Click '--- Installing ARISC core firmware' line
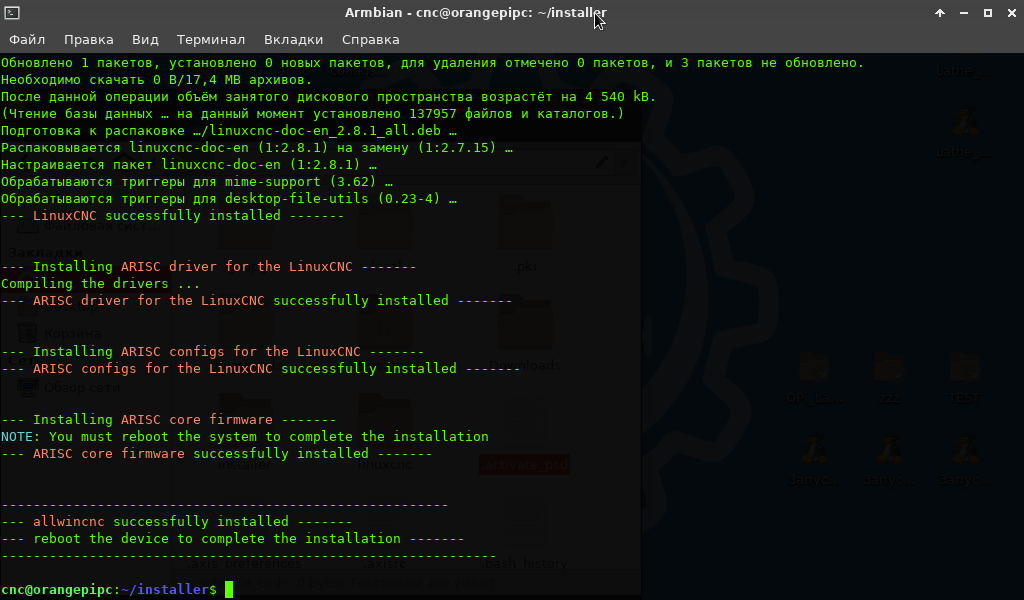 (168, 419)
